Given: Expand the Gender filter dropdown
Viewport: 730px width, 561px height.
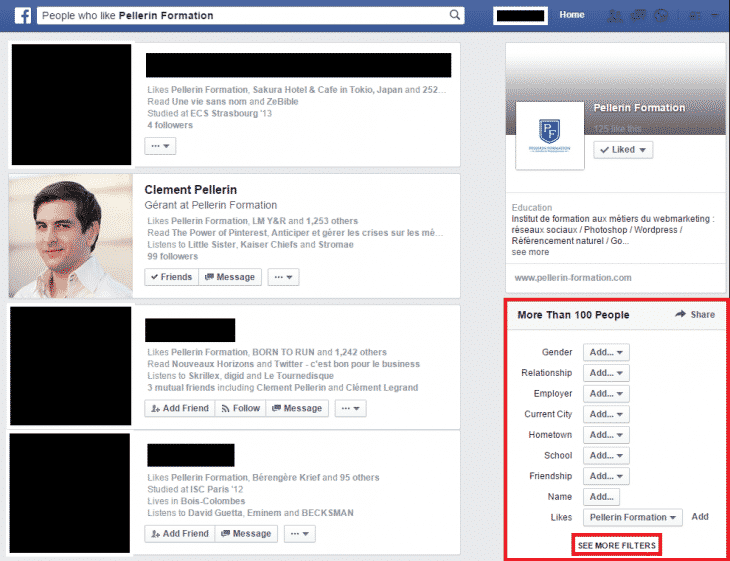Looking at the screenshot, I should pyautogui.click(x=607, y=352).
